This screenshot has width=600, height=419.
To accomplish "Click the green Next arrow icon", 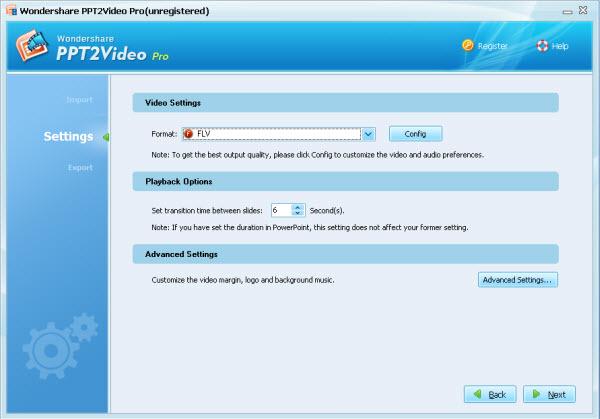I will coord(536,394).
